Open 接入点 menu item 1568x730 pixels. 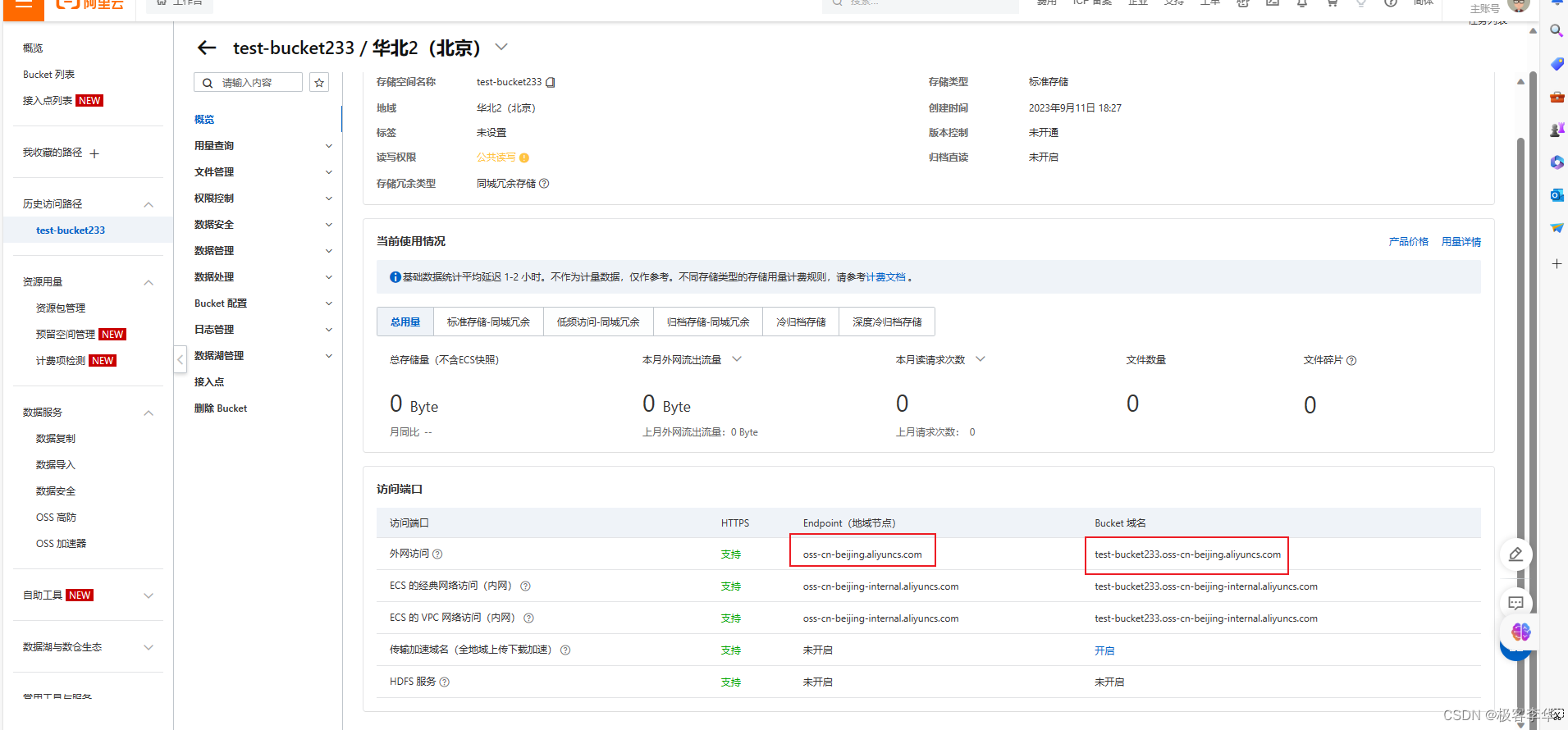[209, 382]
